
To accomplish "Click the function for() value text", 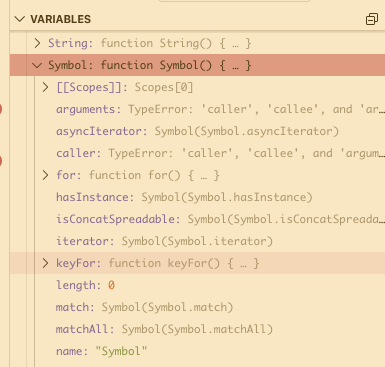I will (154, 175).
